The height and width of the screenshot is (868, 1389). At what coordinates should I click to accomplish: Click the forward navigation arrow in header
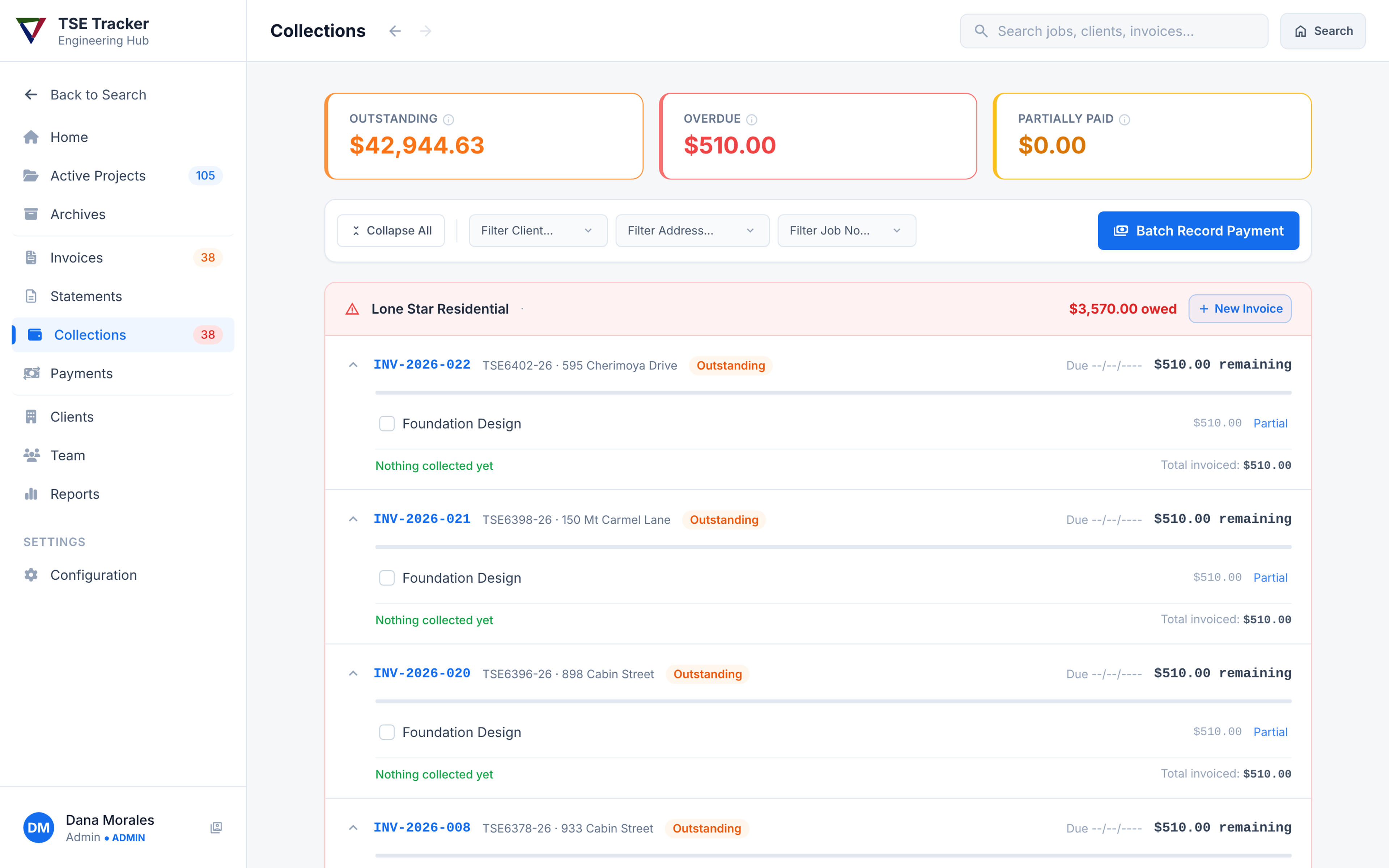(425, 31)
